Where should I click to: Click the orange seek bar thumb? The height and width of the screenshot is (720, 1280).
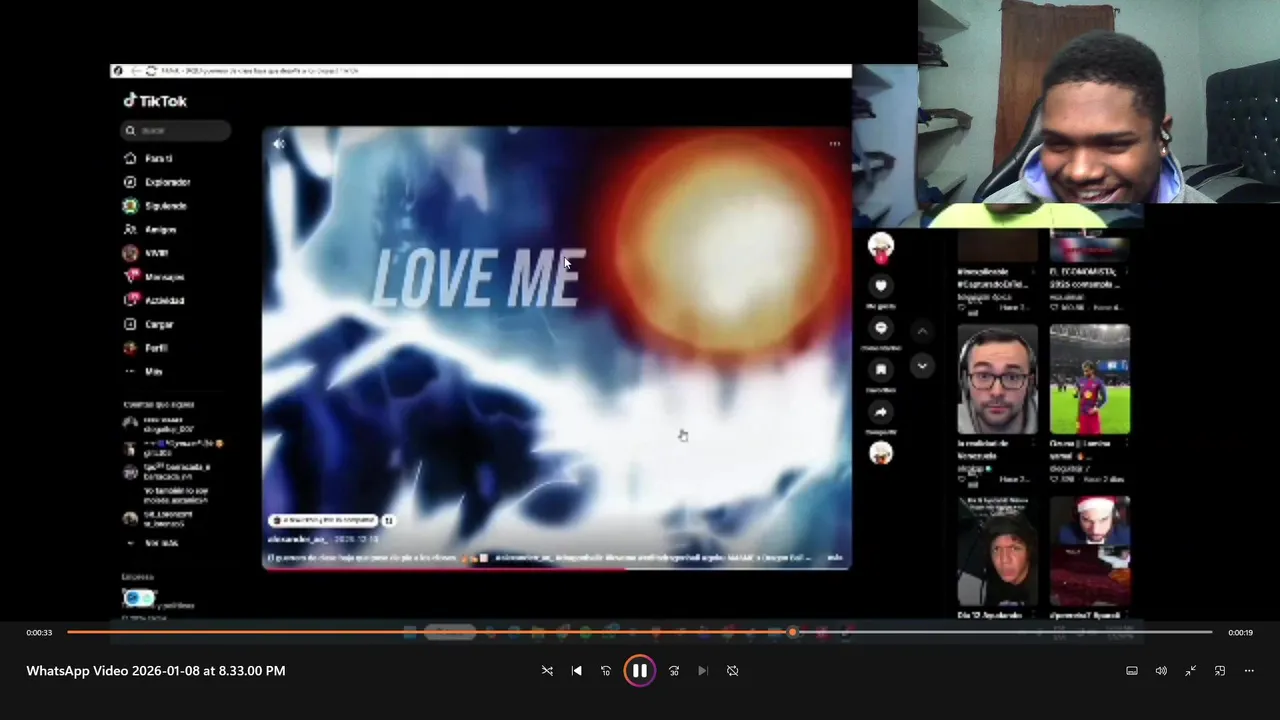pyautogui.click(x=792, y=632)
